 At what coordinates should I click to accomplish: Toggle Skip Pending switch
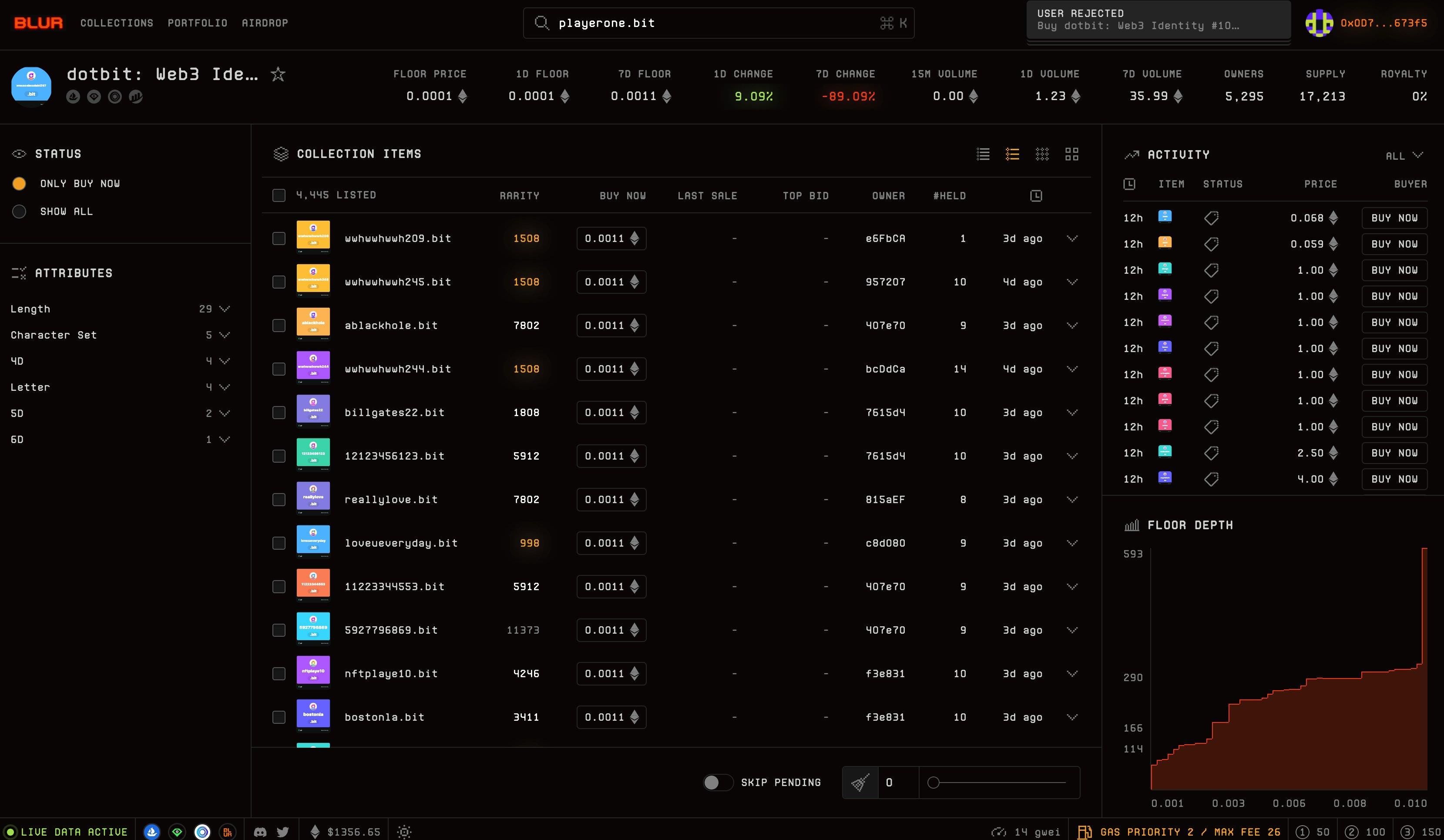click(x=718, y=783)
